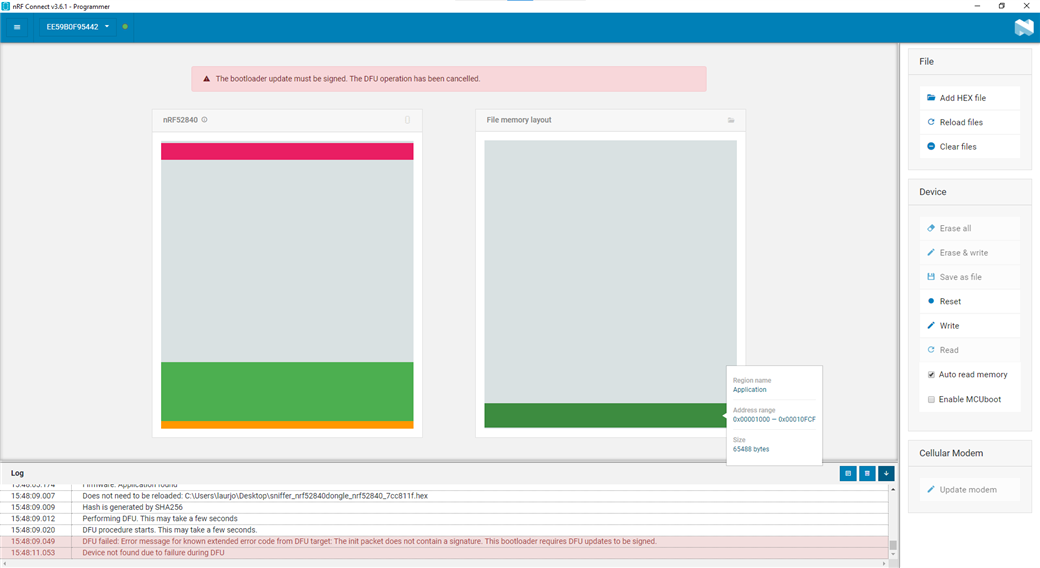
Task: Click the DFU failed error log entry
Action: (370, 541)
